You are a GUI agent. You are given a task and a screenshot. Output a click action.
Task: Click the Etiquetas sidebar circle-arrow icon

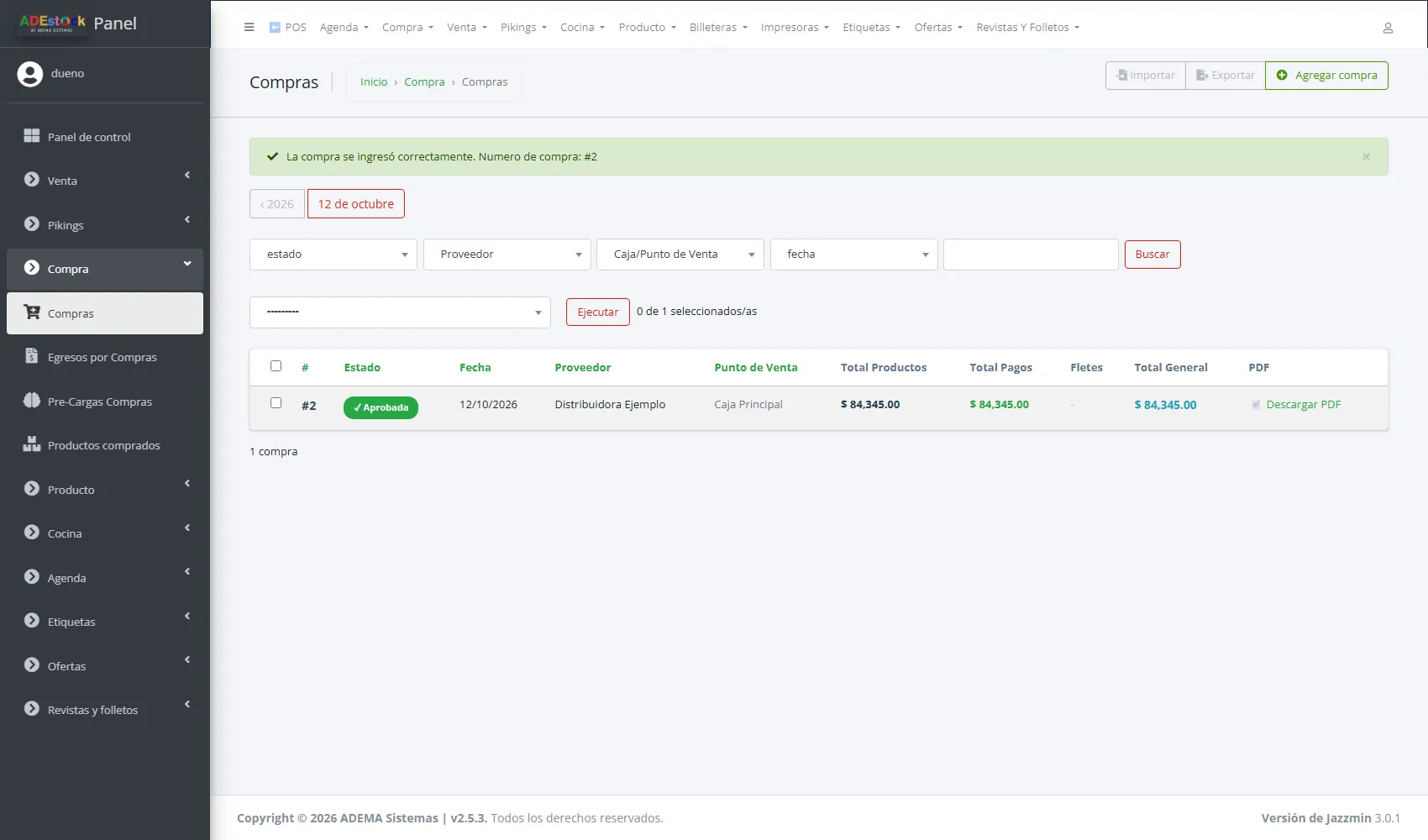32,621
